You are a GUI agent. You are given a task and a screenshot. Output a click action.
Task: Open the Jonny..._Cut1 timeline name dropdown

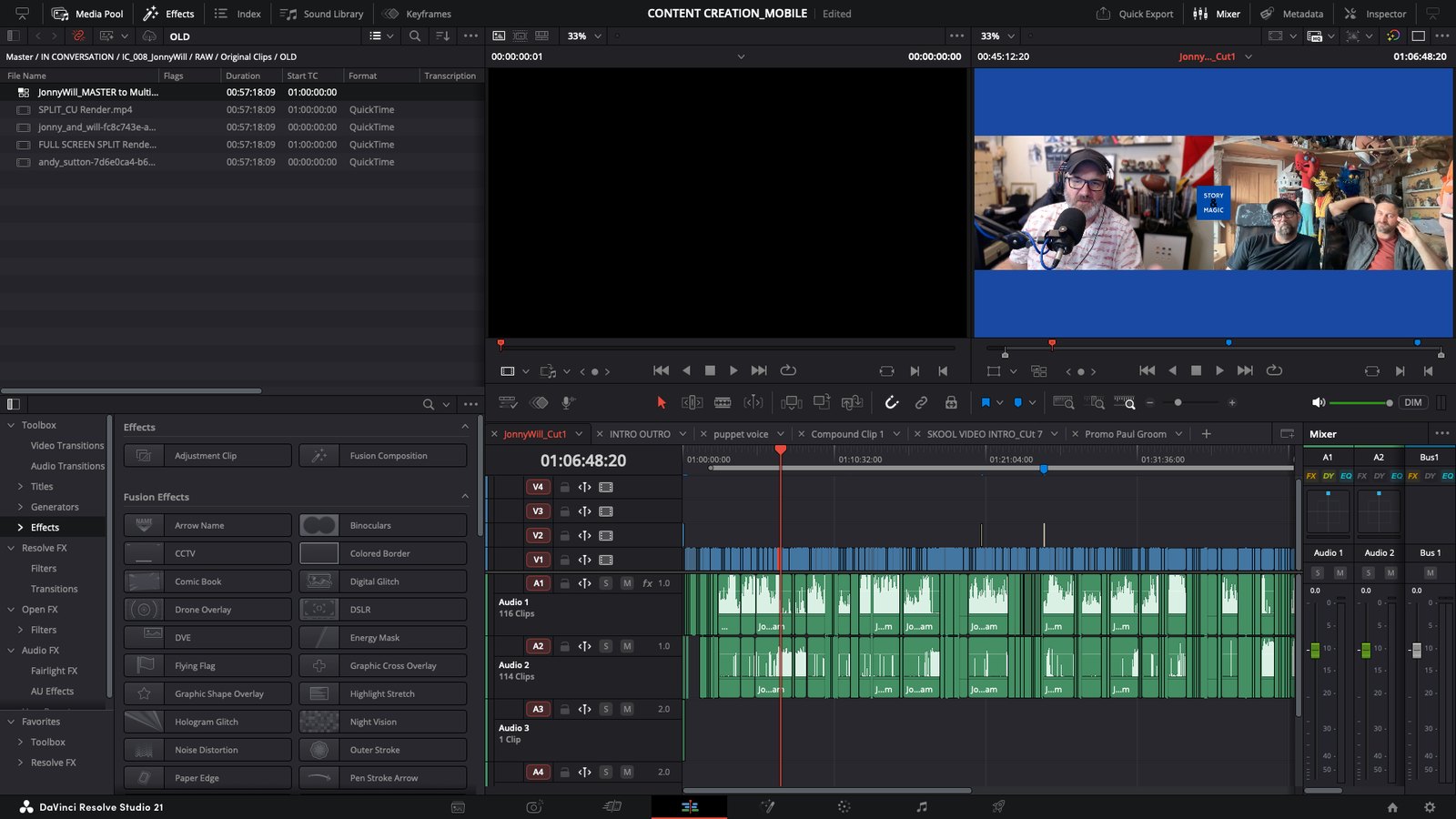point(1249,56)
